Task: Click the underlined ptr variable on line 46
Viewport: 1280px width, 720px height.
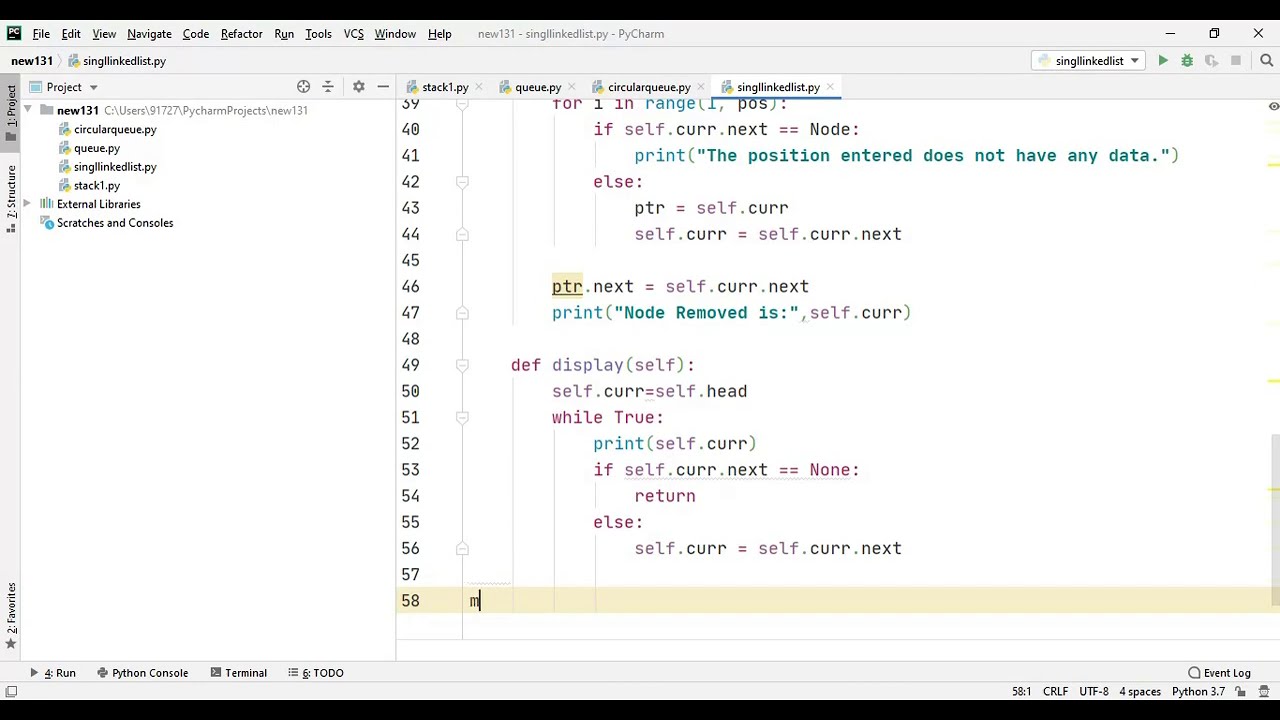Action: [567, 287]
